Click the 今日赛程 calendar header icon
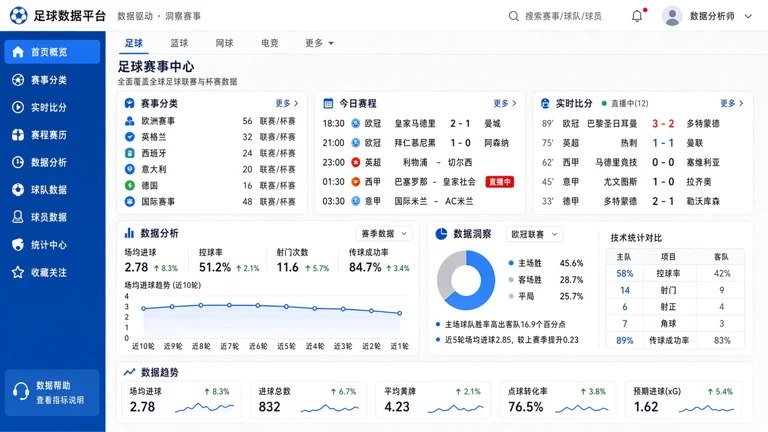This screenshot has height=432, width=768. click(x=328, y=103)
